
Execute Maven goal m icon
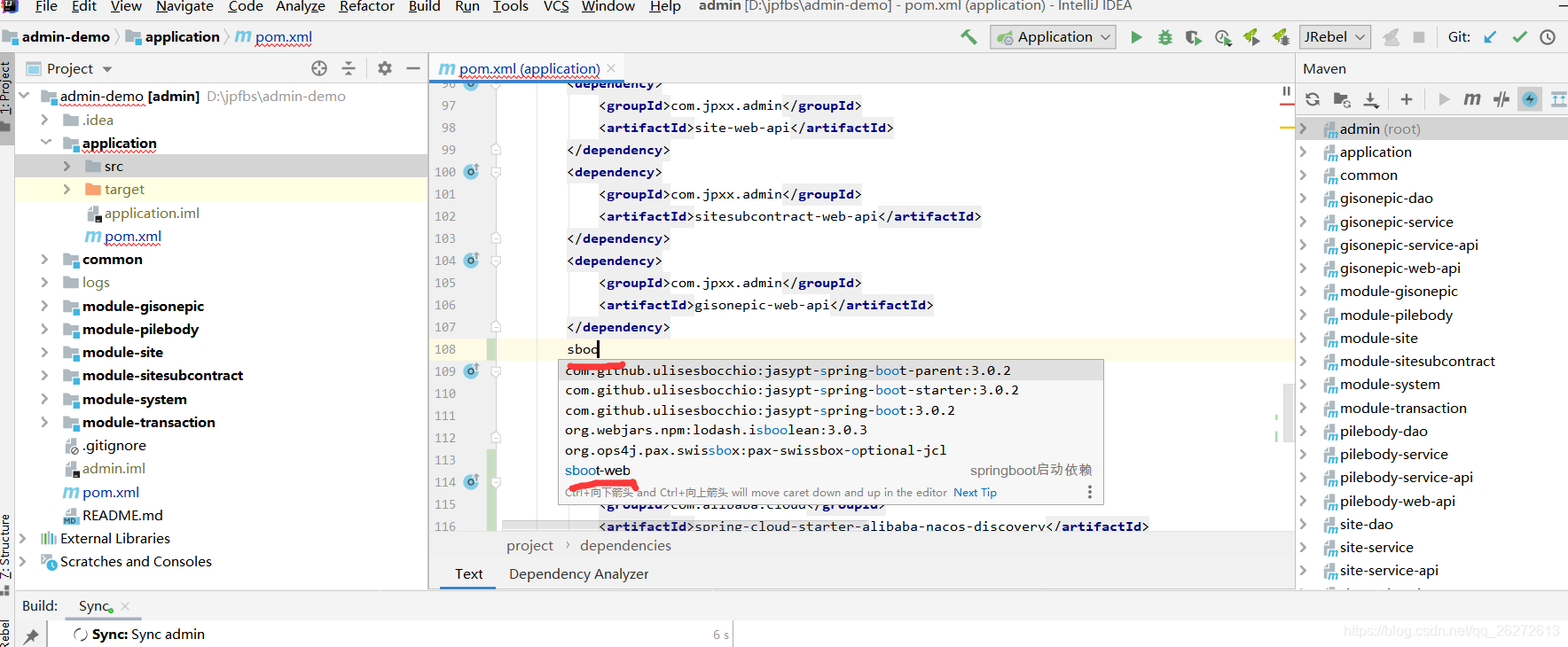1472,99
